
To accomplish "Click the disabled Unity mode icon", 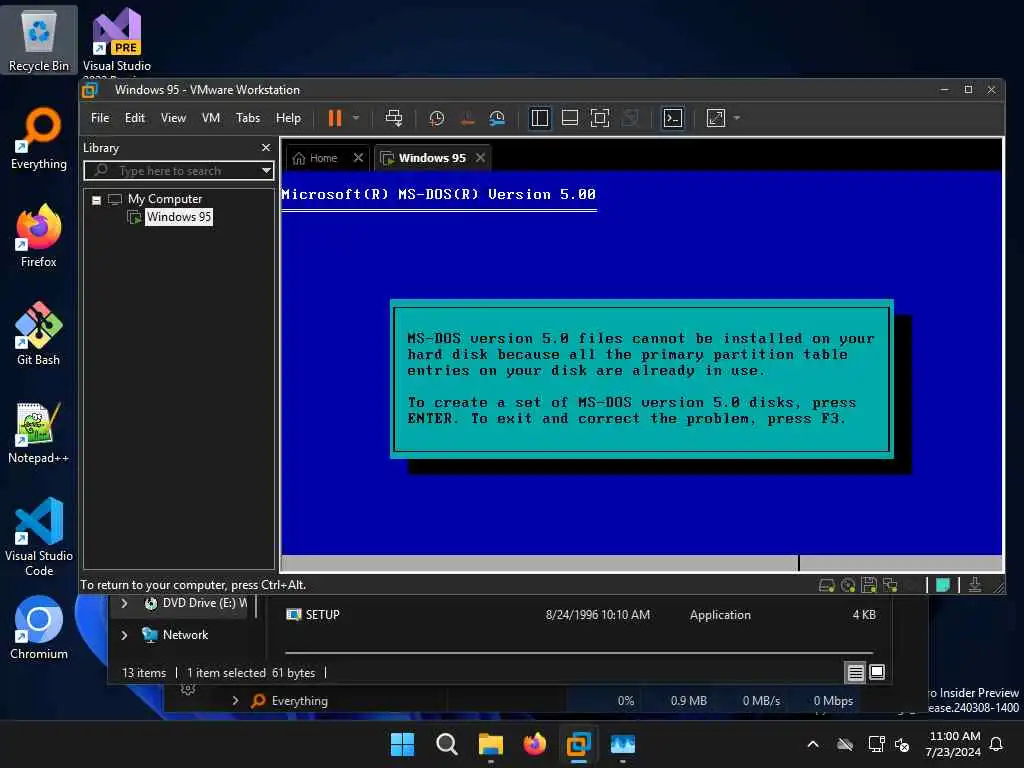I will pyautogui.click(x=630, y=118).
